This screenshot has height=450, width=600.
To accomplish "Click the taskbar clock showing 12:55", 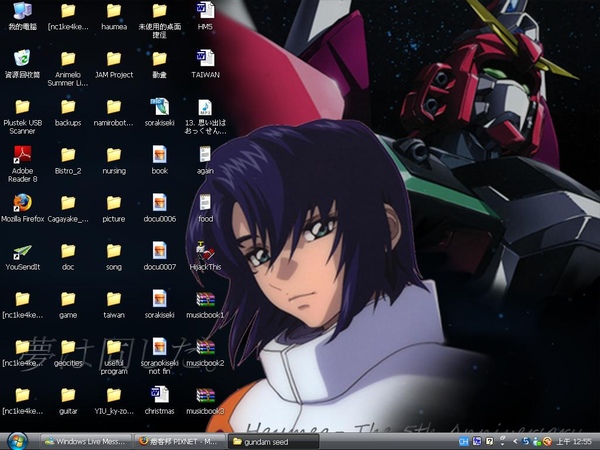I will tap(574, 442).
